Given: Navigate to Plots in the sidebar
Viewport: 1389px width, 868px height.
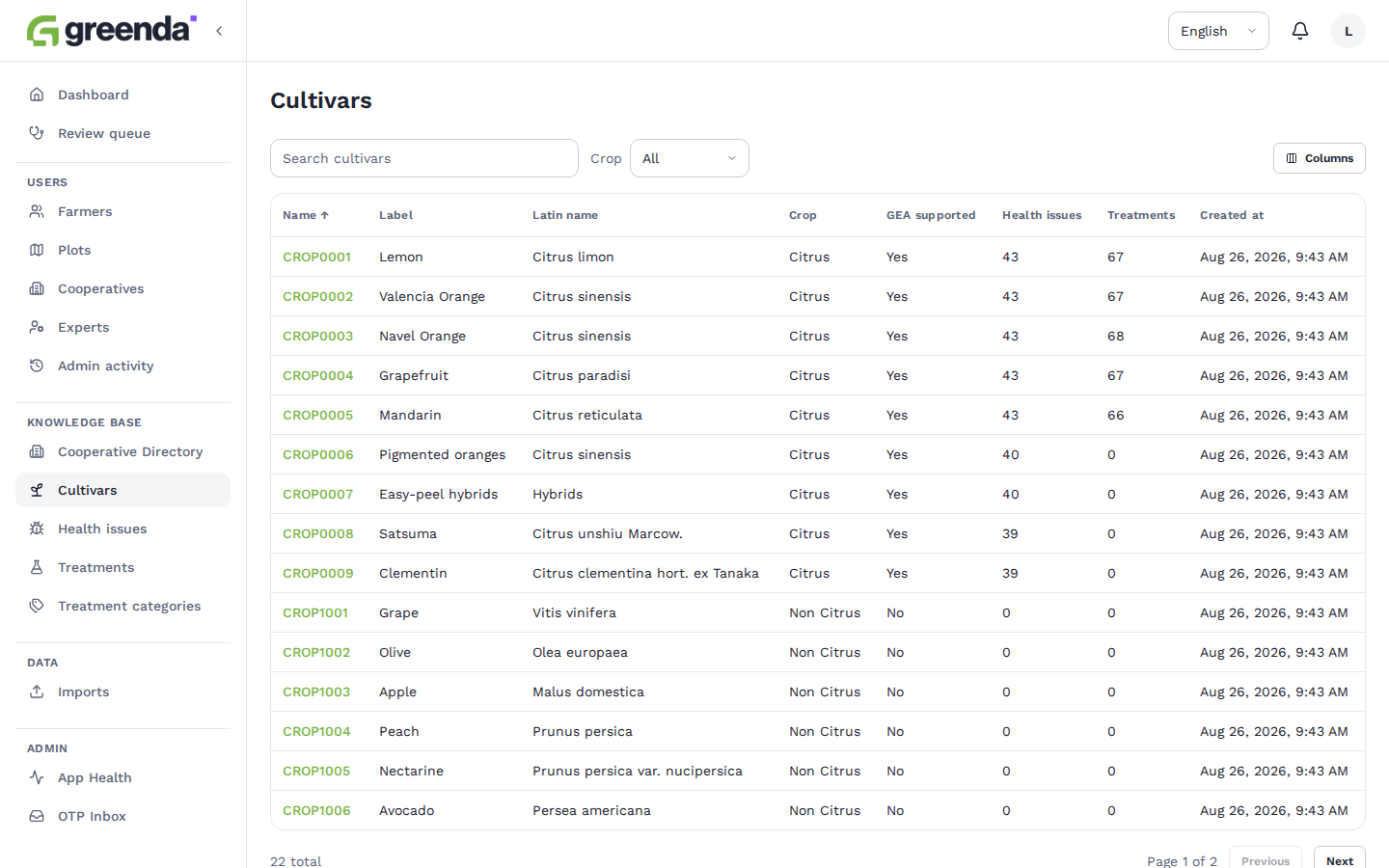Looking at the screenshot, I should point(123,250).
